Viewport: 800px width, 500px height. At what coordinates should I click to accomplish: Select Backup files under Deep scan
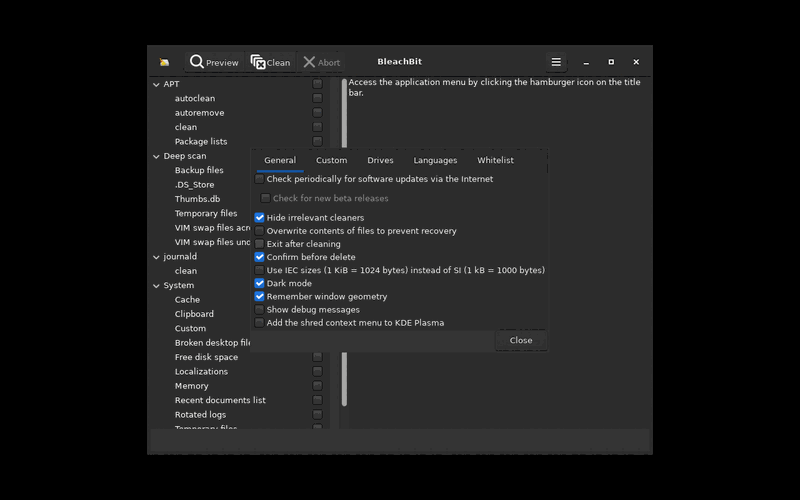(199, 170)
